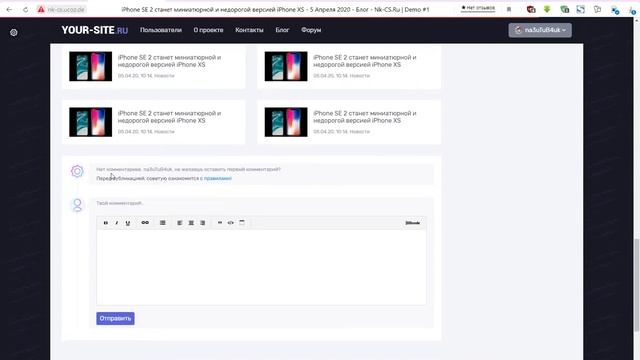Image resolution: width=640 pixels, height=360 pixels.
Task: Toggle bold formatting in comment editor
Action: [x=106, y=223]
